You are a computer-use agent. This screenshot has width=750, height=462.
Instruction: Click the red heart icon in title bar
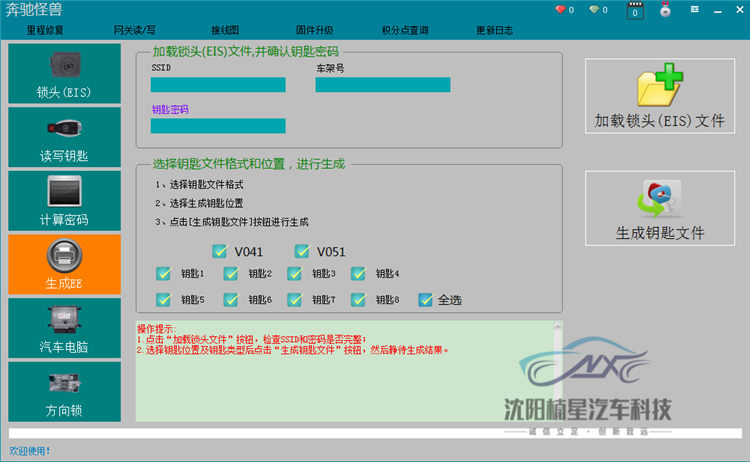(560, 10)
